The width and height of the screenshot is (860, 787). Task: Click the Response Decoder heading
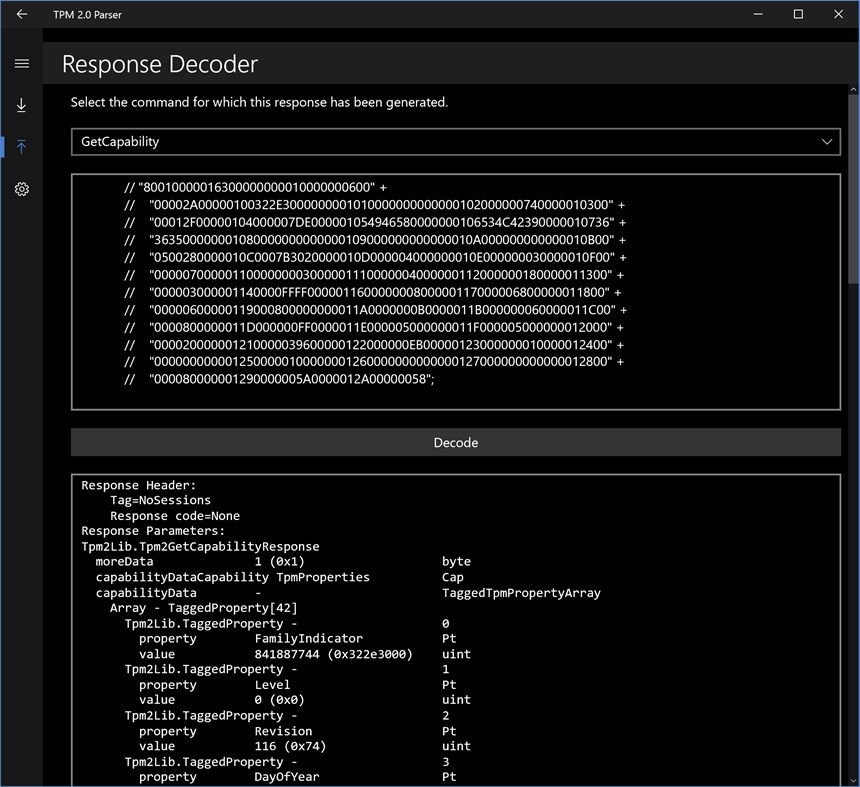point(160,64)
